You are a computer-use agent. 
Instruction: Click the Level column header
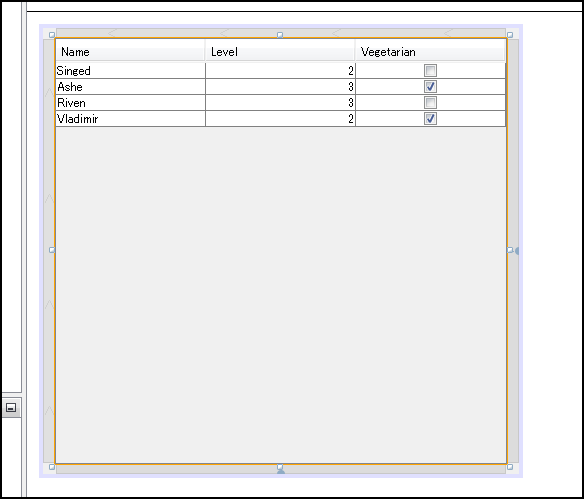[280, 51]
